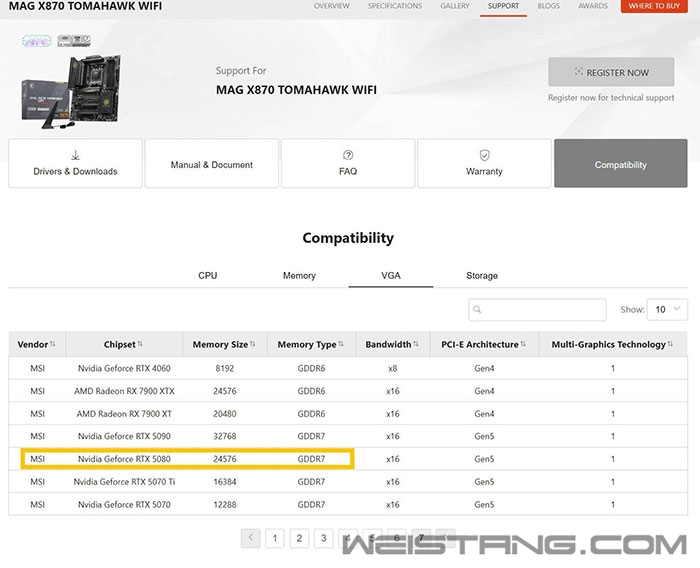Go to previous page arrow in pagination
The width and height of the screenshot is (700, 568).
[250, 538]
